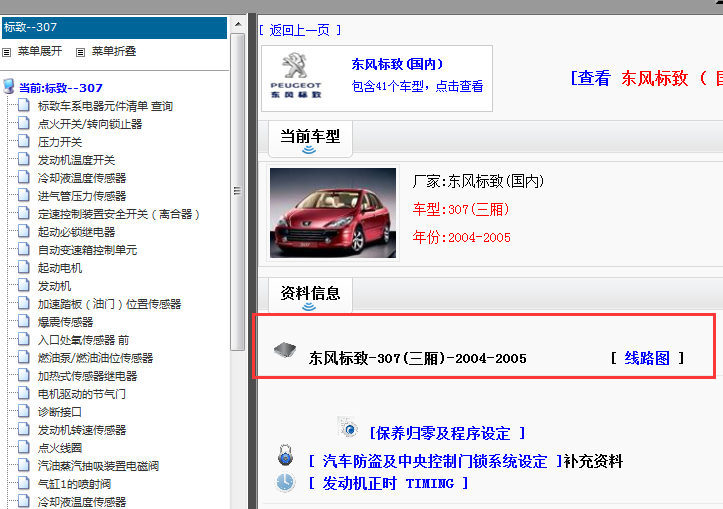
Task: Expand menu via 菜单展开 text
Action: (x=40, y=51)
